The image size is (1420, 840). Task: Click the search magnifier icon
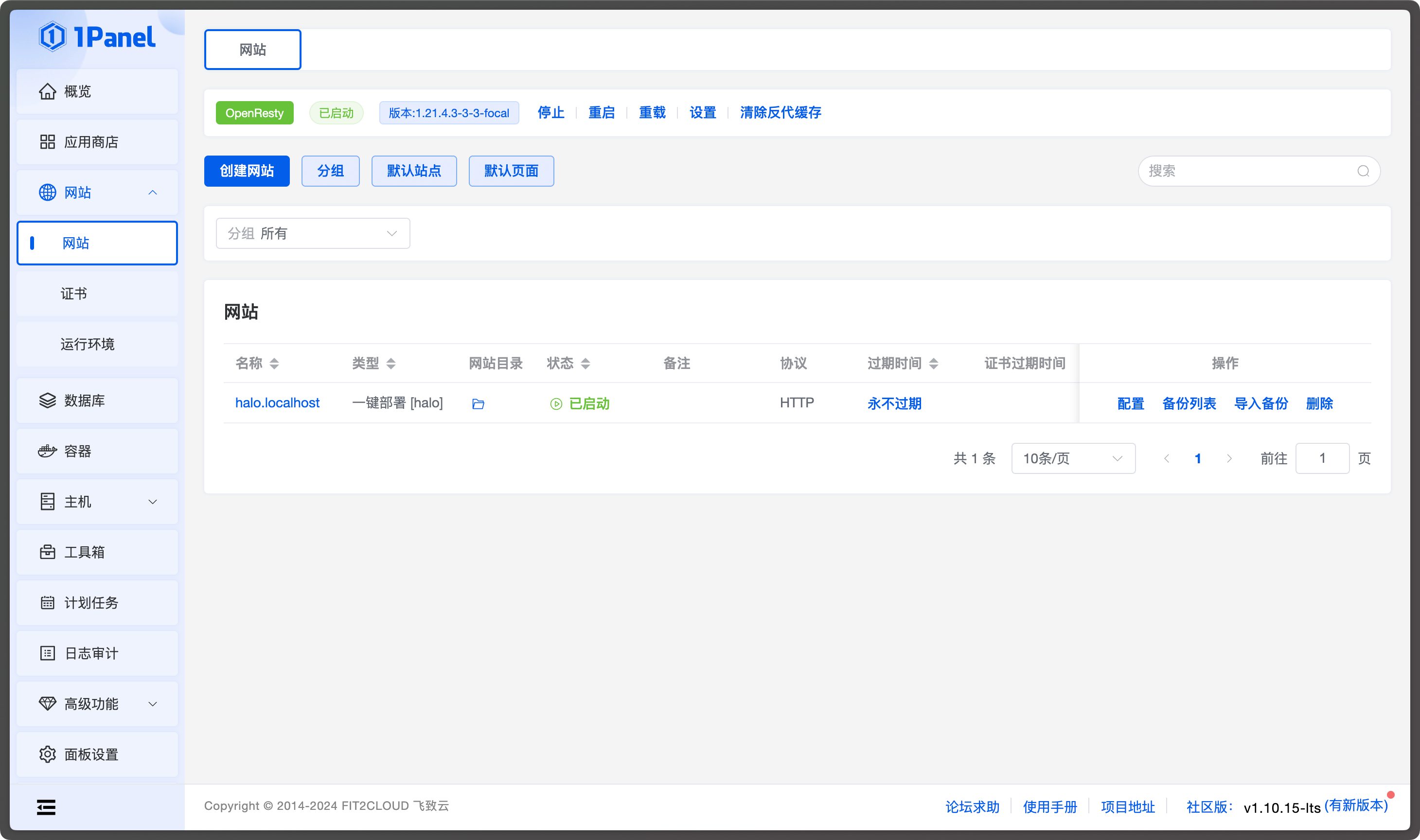coord(1363,171)
